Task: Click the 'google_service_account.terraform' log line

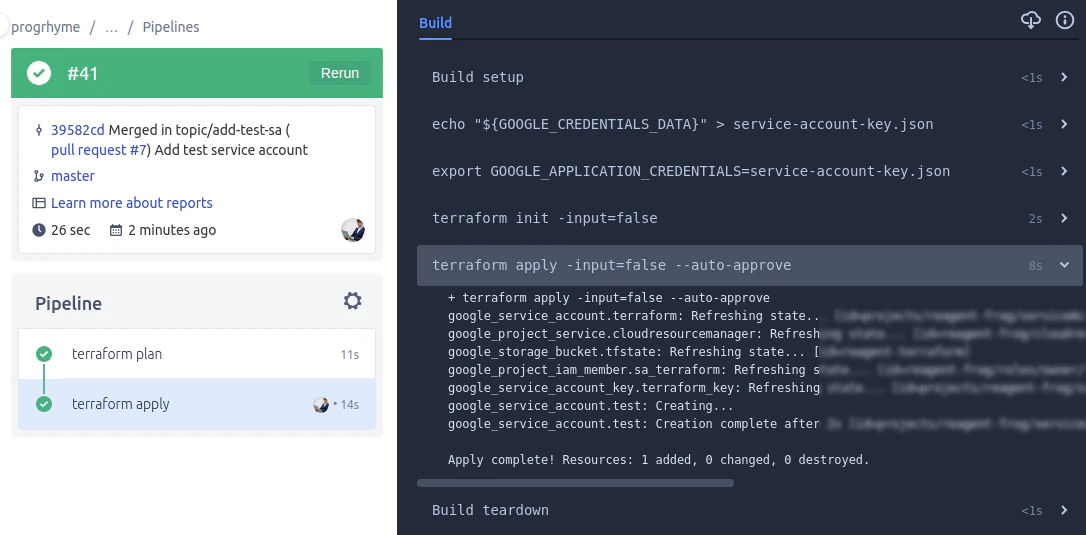Action: [x=765, y=316]
